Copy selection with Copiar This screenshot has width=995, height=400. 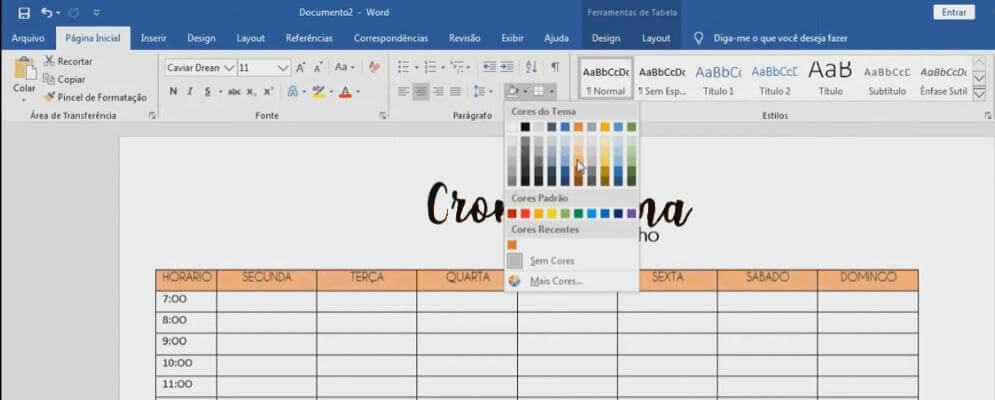click(65, 79)
